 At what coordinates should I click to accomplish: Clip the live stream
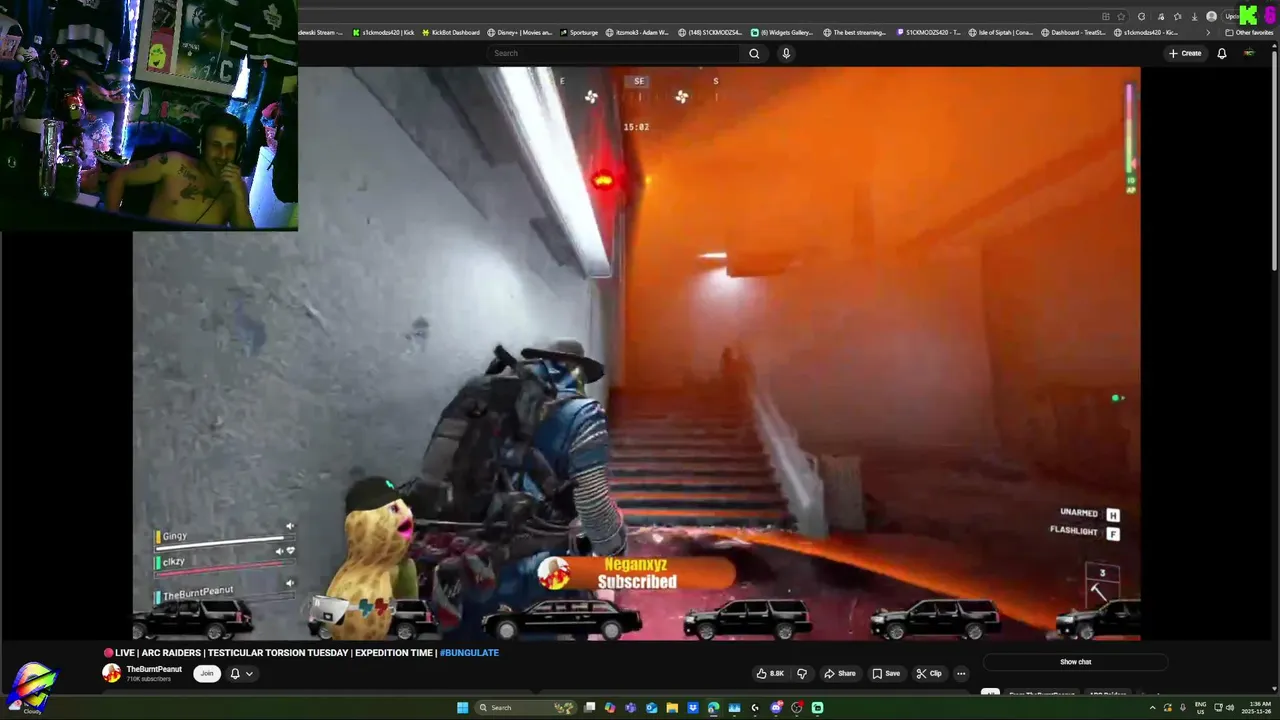(929, 673)
